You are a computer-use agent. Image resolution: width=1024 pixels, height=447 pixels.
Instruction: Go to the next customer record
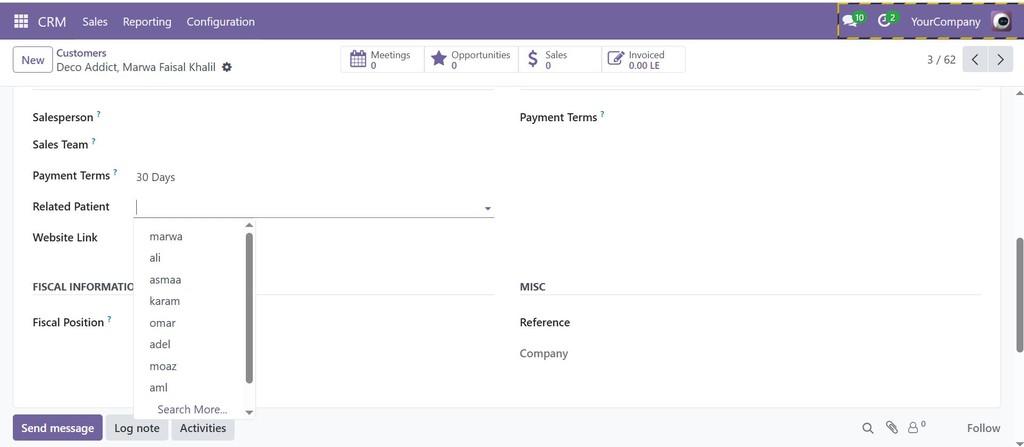pos(1000,59)
